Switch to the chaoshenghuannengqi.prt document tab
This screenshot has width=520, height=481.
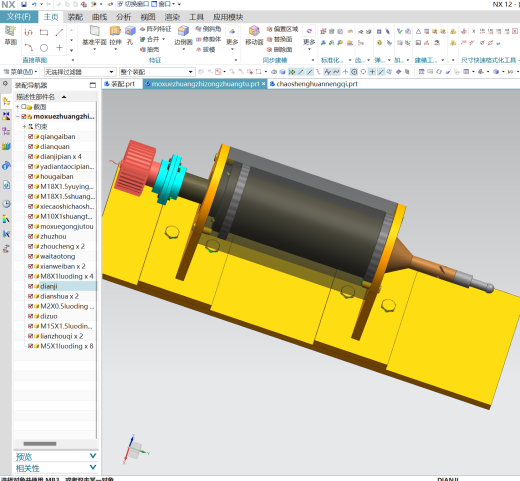[x=314, y=84]
